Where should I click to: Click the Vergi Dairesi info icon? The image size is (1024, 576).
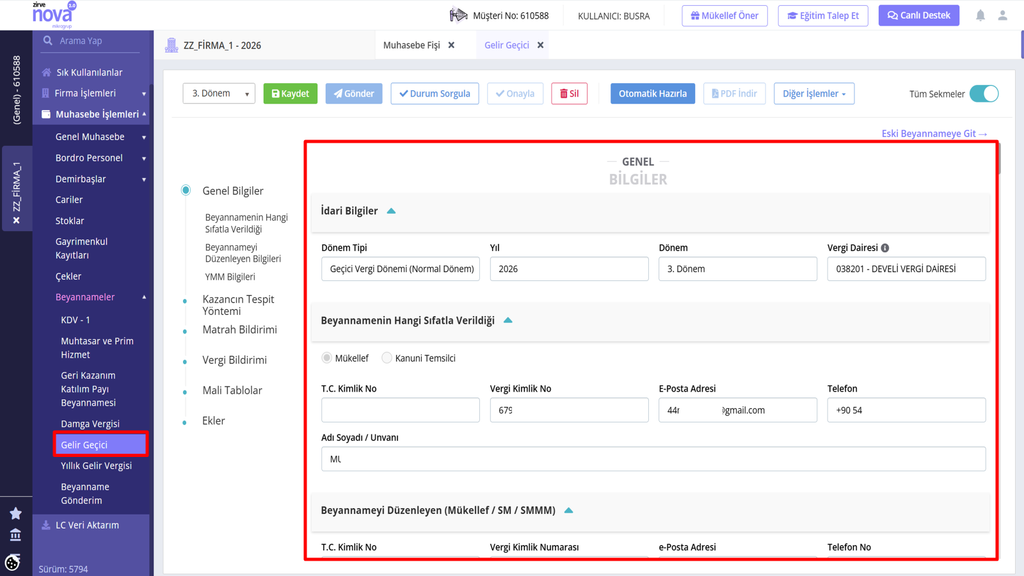pyautogui.click(x=885, y=248)
